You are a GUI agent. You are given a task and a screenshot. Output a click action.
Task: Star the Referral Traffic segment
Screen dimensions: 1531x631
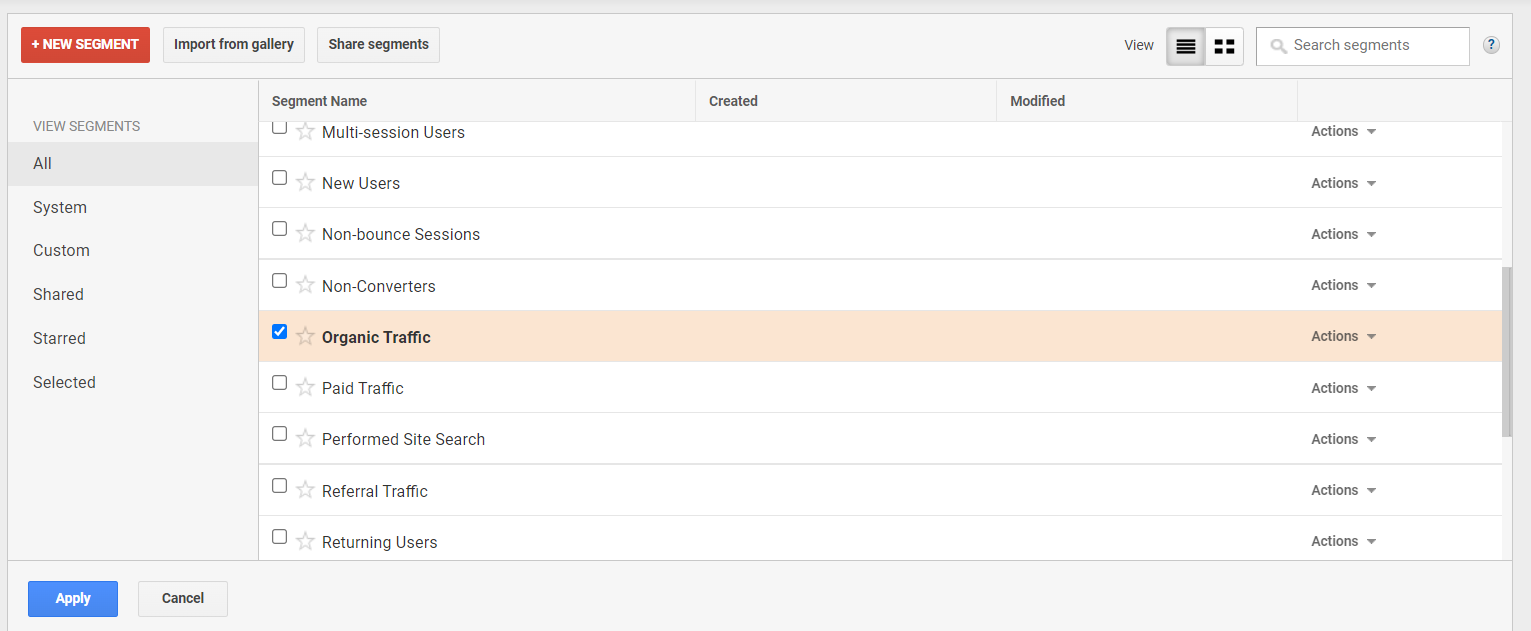pos(306,491)
